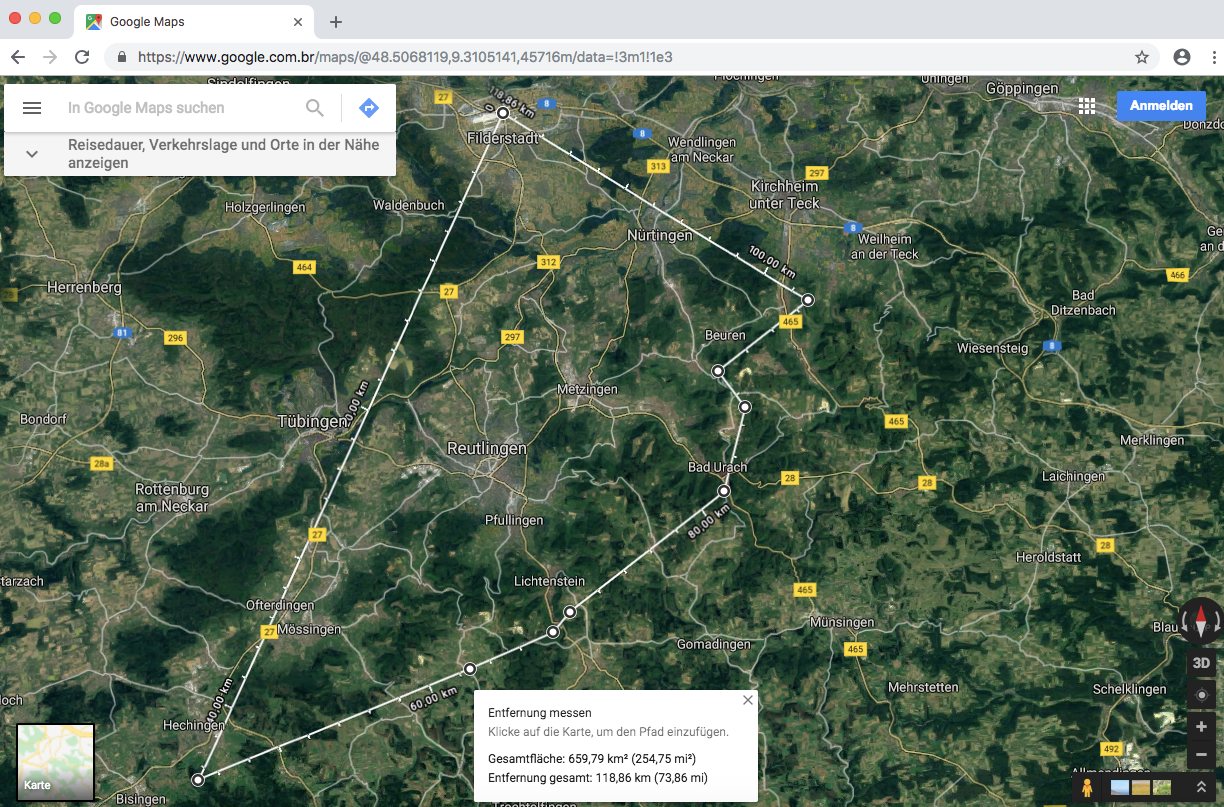Click the Anmelden sign-in button
1224x807 pixels.
(x=1160, y=106)
